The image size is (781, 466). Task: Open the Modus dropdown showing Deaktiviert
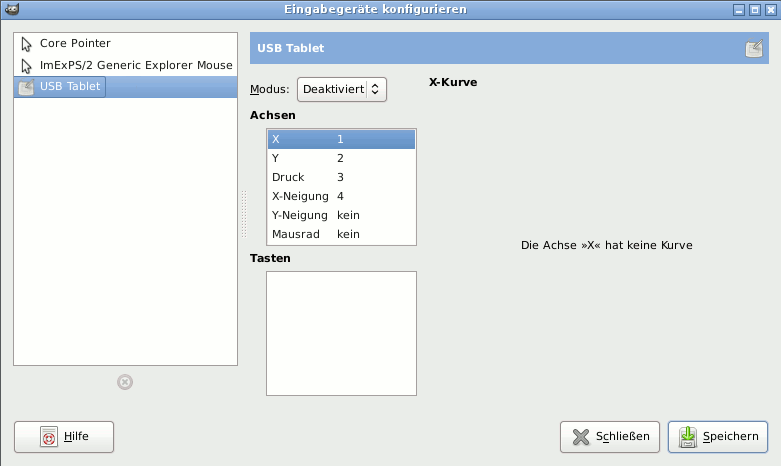(x=342, y=90)
